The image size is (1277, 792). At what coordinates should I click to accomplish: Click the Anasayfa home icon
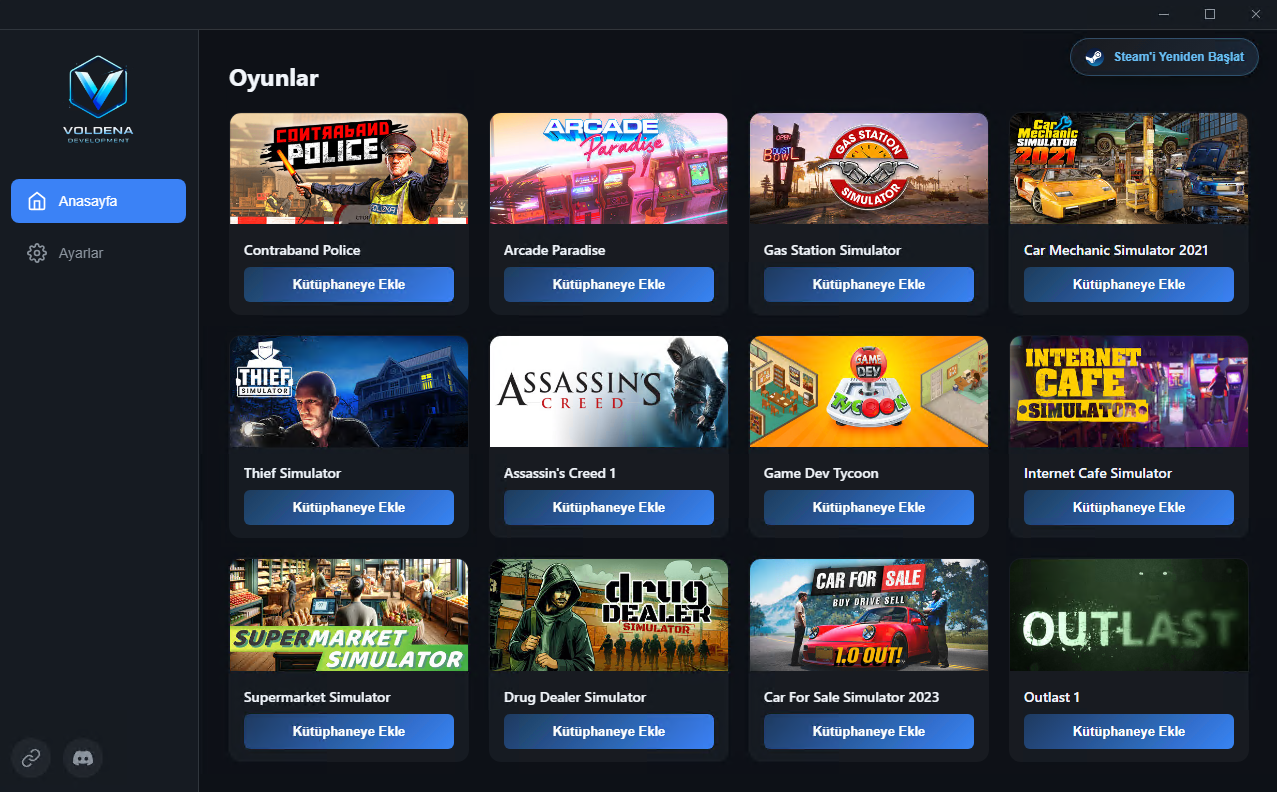(x=37, y=201)
